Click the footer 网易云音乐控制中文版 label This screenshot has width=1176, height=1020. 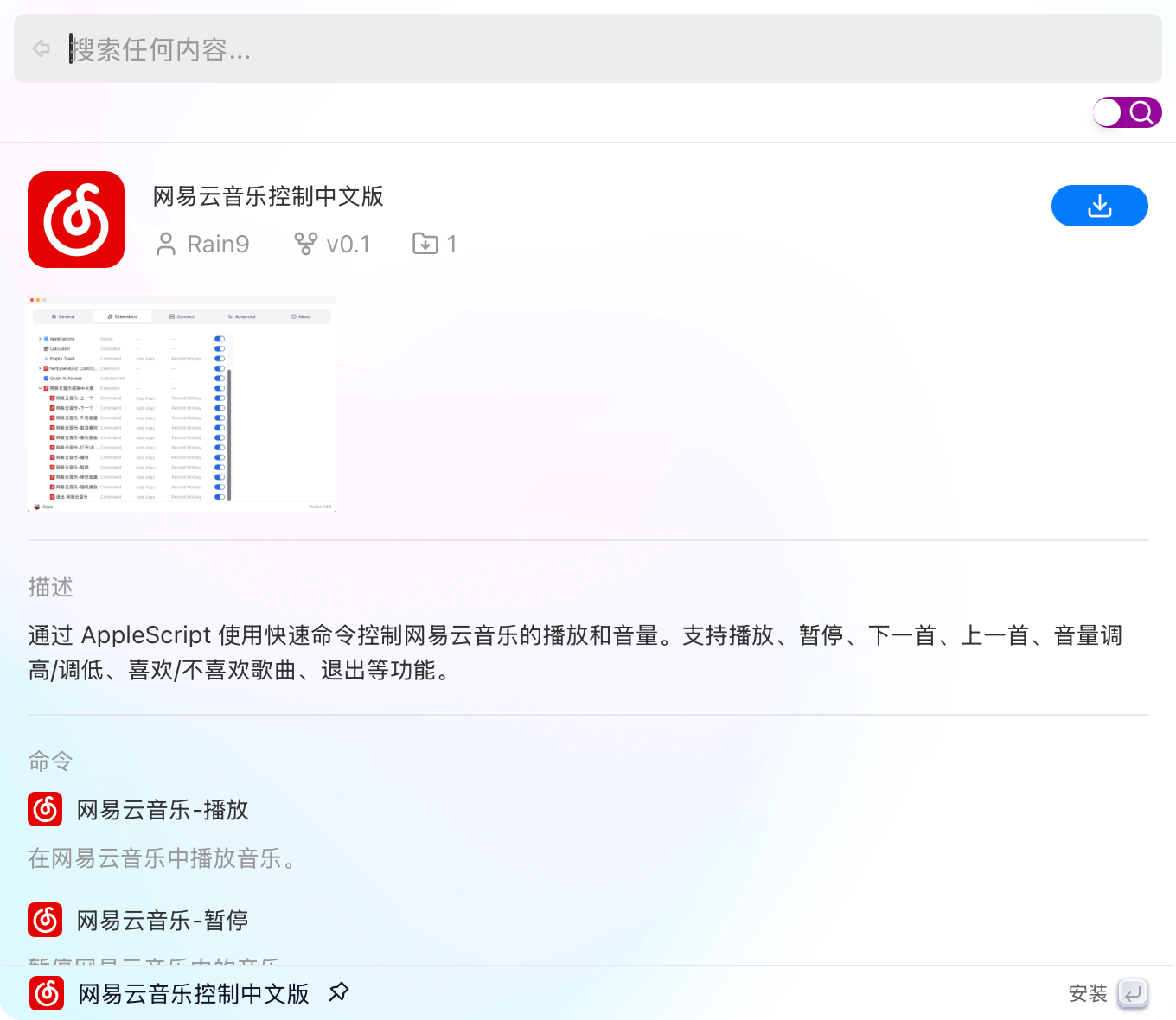click(194, 994)
